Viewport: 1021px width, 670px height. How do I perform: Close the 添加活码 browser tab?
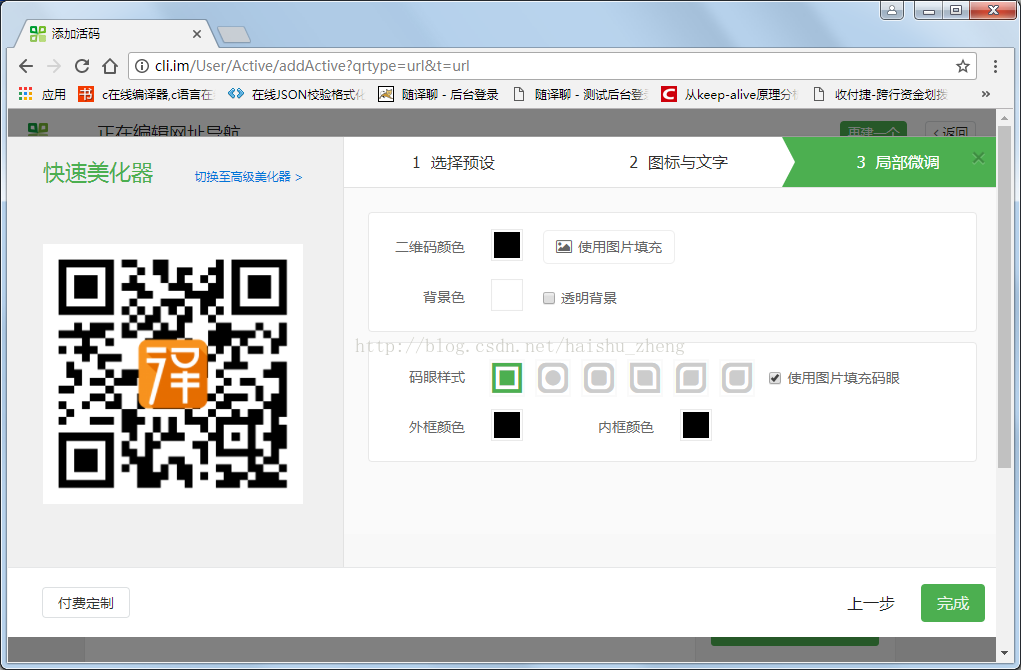pyautogui.click(x=197, y=34)
